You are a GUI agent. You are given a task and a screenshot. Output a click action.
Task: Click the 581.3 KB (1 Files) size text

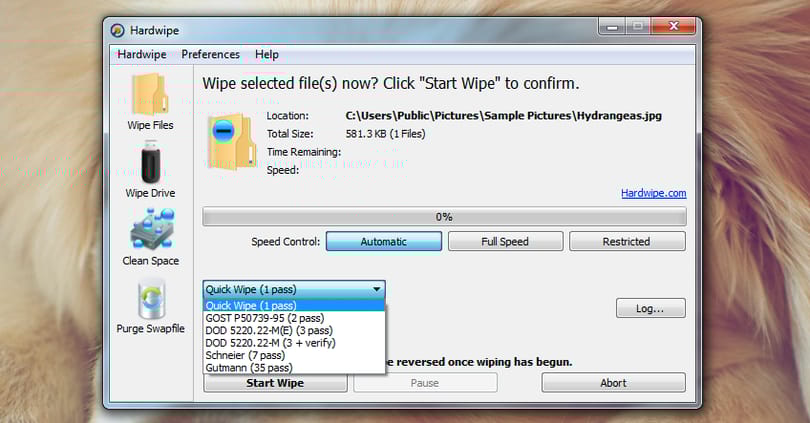385,134
